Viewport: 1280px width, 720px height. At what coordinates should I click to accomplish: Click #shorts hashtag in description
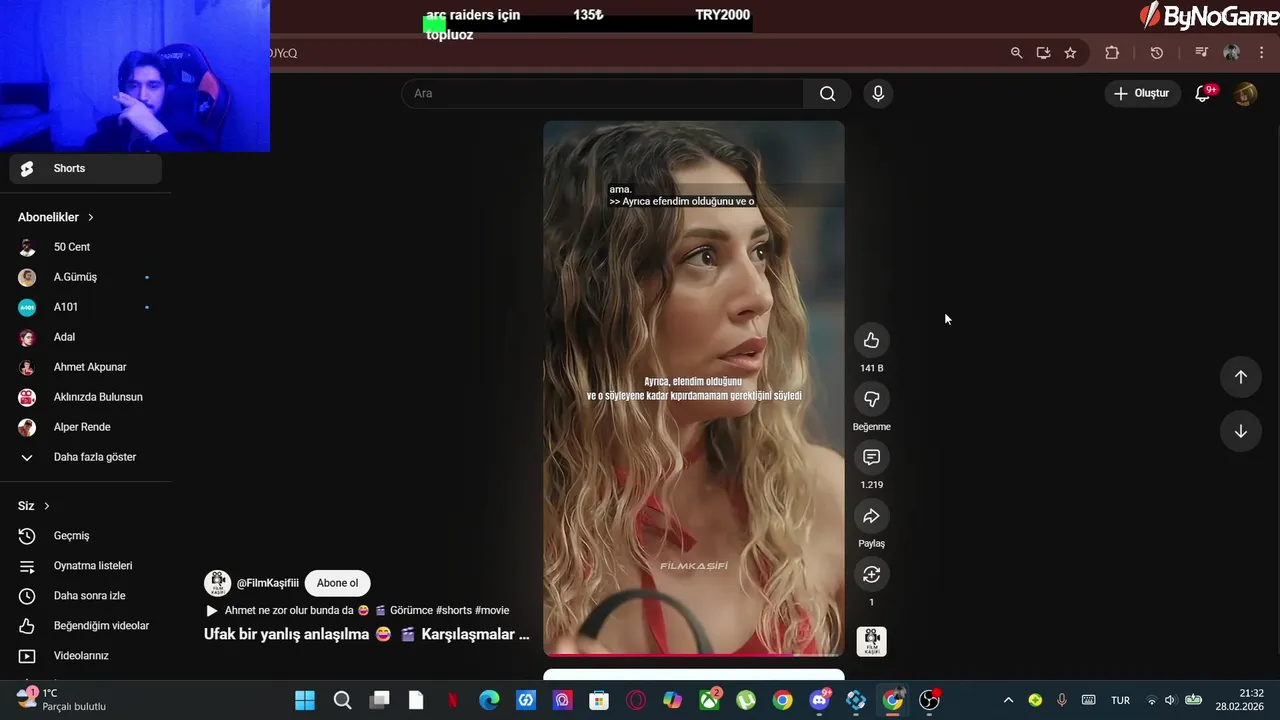pos(453,610)
